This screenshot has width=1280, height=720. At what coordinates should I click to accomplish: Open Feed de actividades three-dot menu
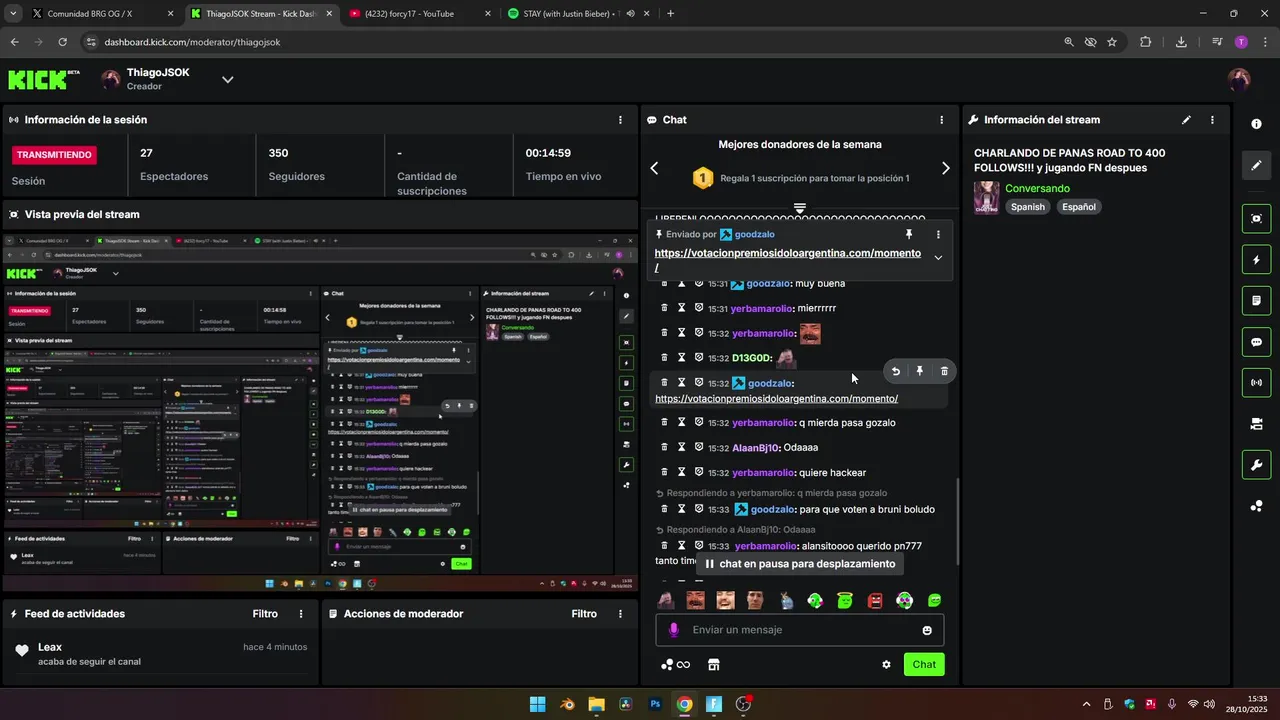pos(301,614)
